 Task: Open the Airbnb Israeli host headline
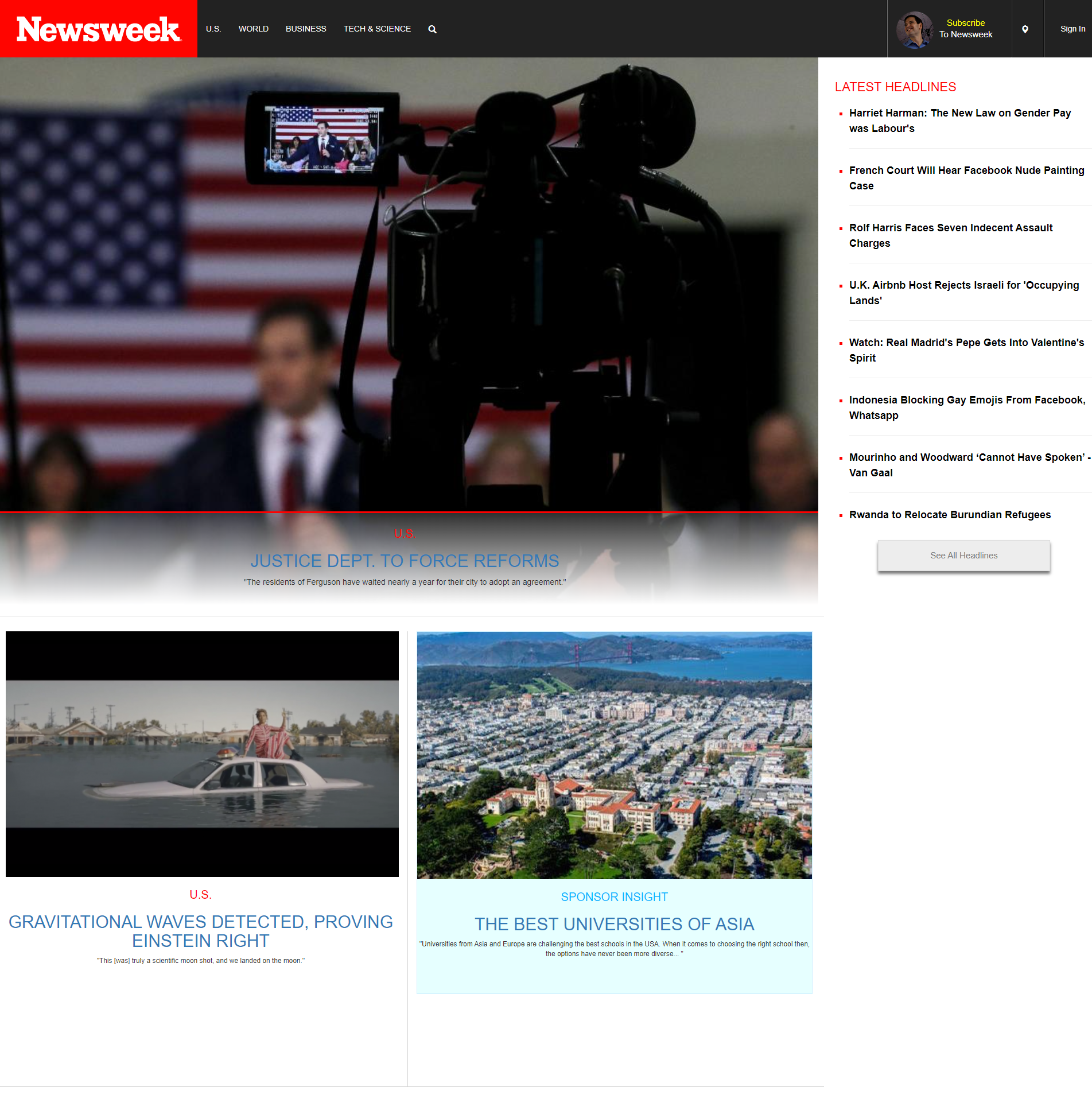tap(963, 293)
